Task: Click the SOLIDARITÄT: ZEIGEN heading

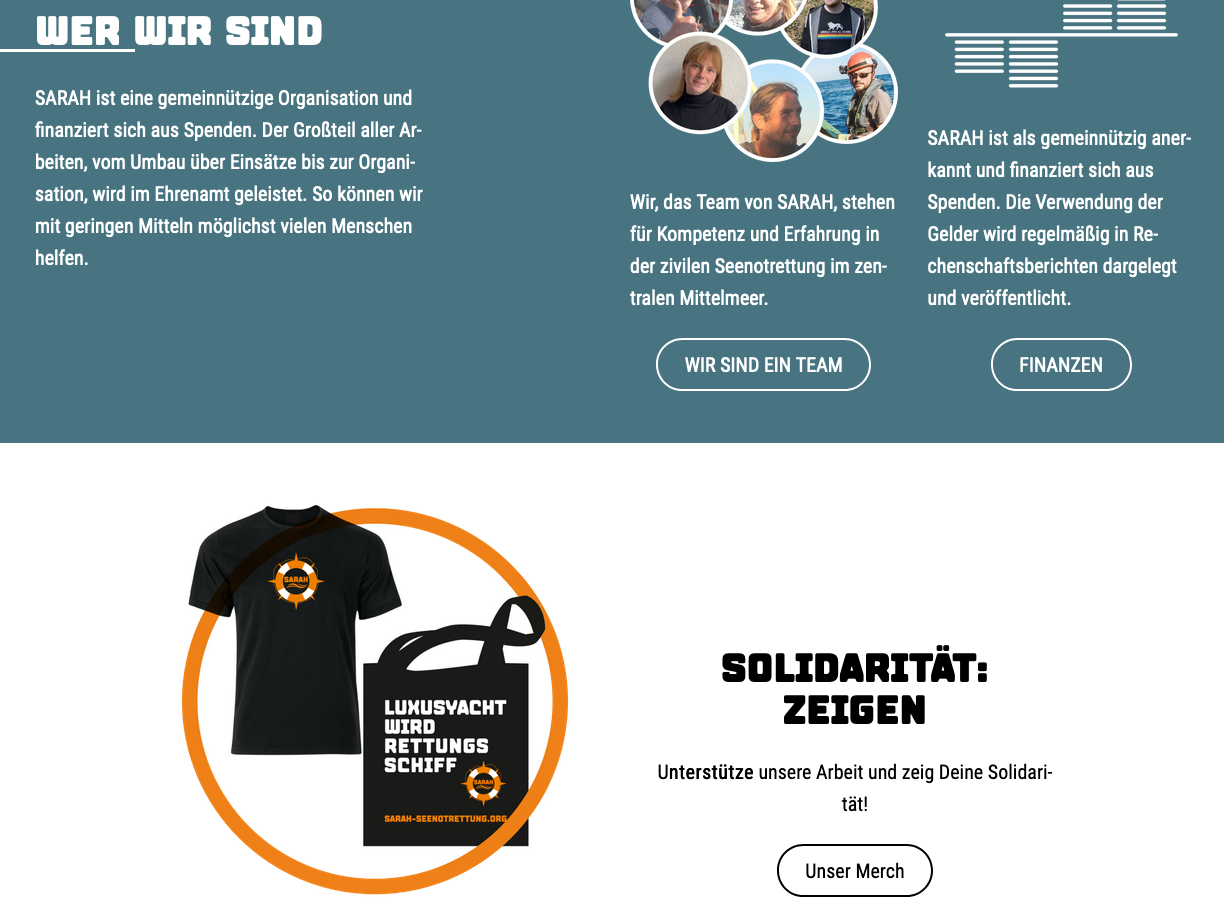Action: pyautogui.click(x=855, y=689)
